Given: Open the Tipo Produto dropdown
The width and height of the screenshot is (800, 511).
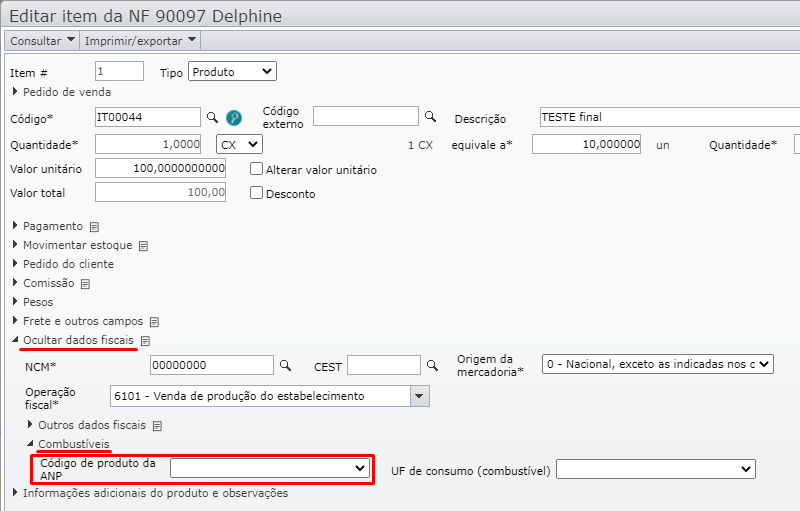Looking at the screenshot, I should point(232,71).
